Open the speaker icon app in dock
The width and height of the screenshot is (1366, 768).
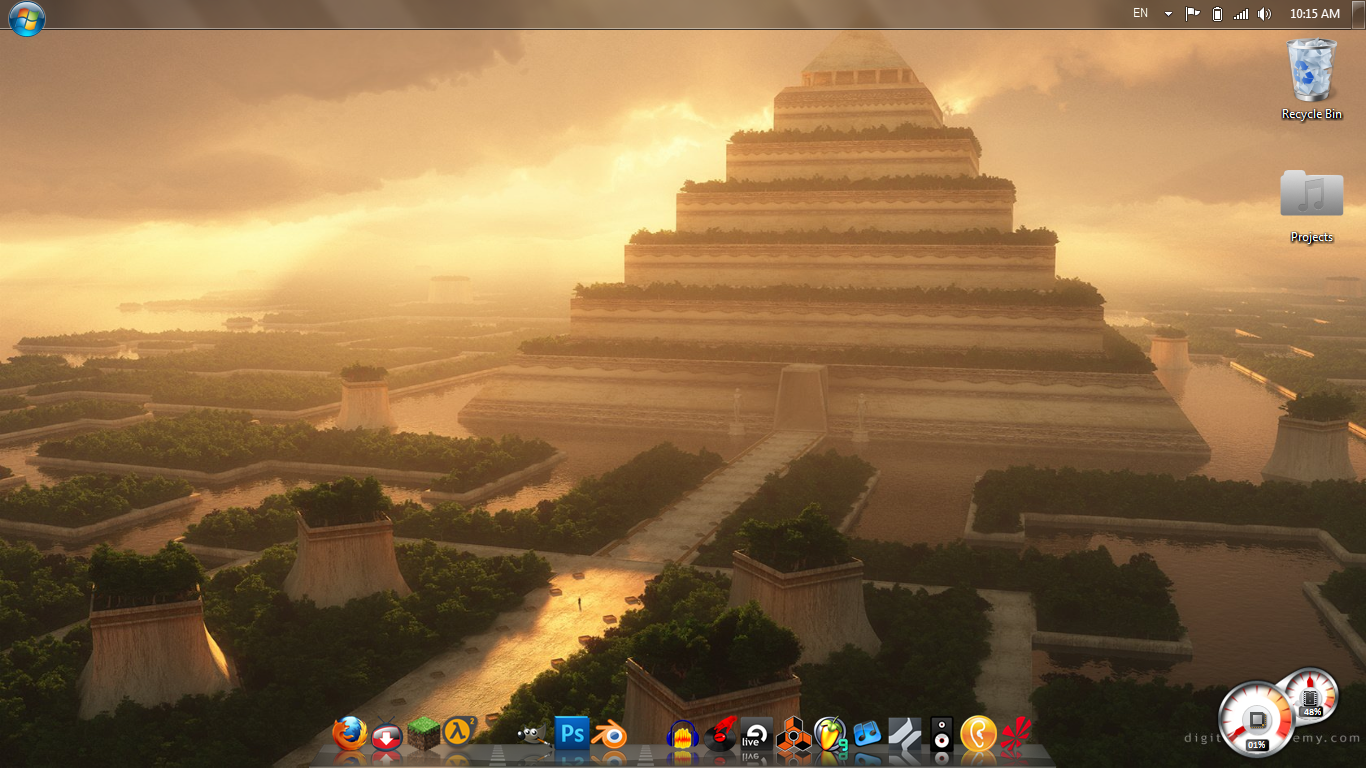(941, 735)
